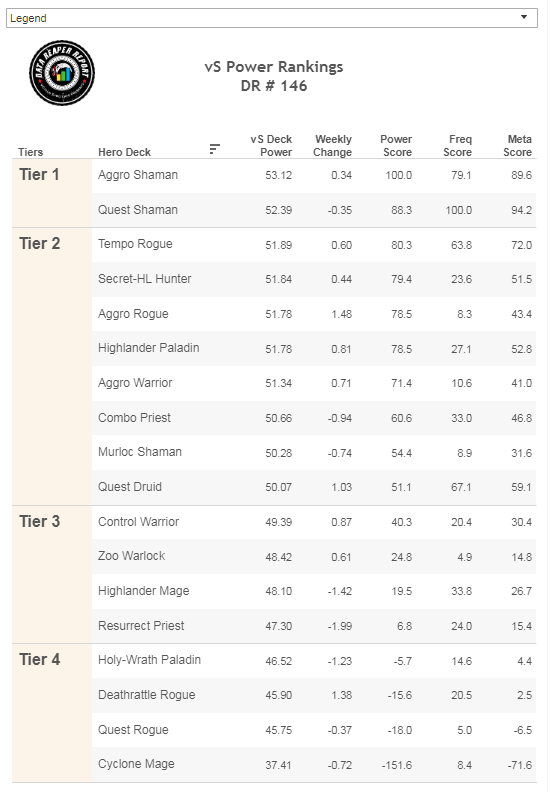Select the Tier 1 group cell
This screenshot has height=792, width=551.
[x=52, y=193]
